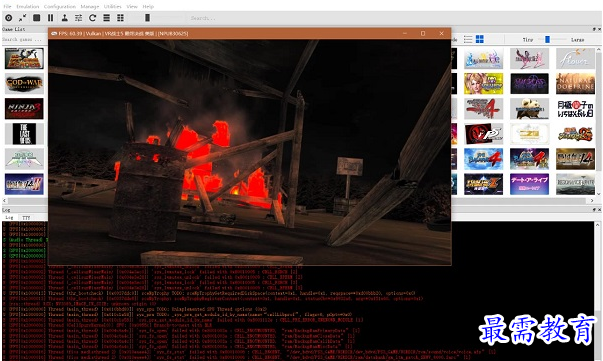Open the Help menu
Viewport: 603px width, 361px height.
148,6
